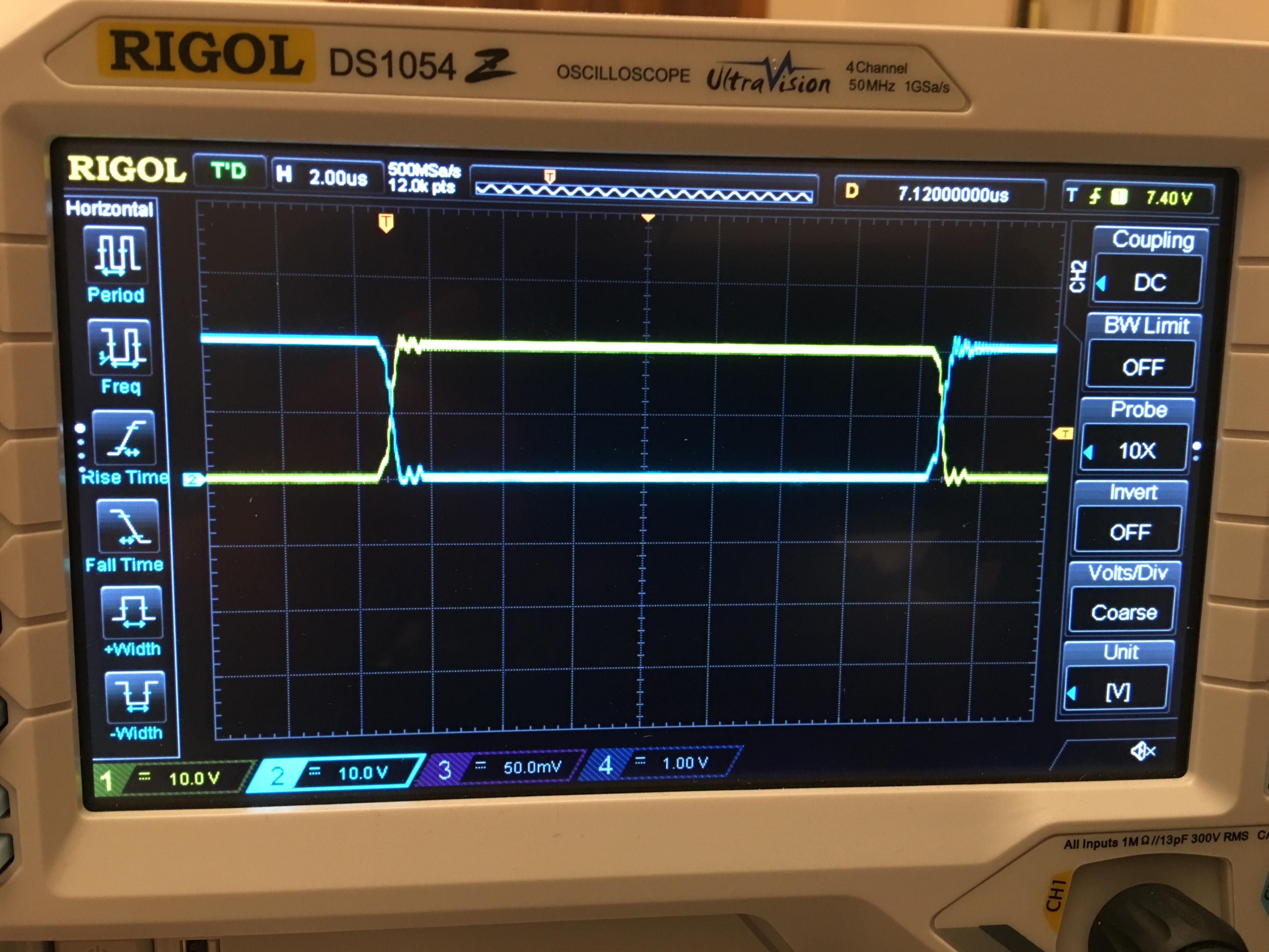The width and height of the screenshot is (1269, 952).
Task: Click the orange trigger position T marker on the graticule
Action: (x=385, y=223)
